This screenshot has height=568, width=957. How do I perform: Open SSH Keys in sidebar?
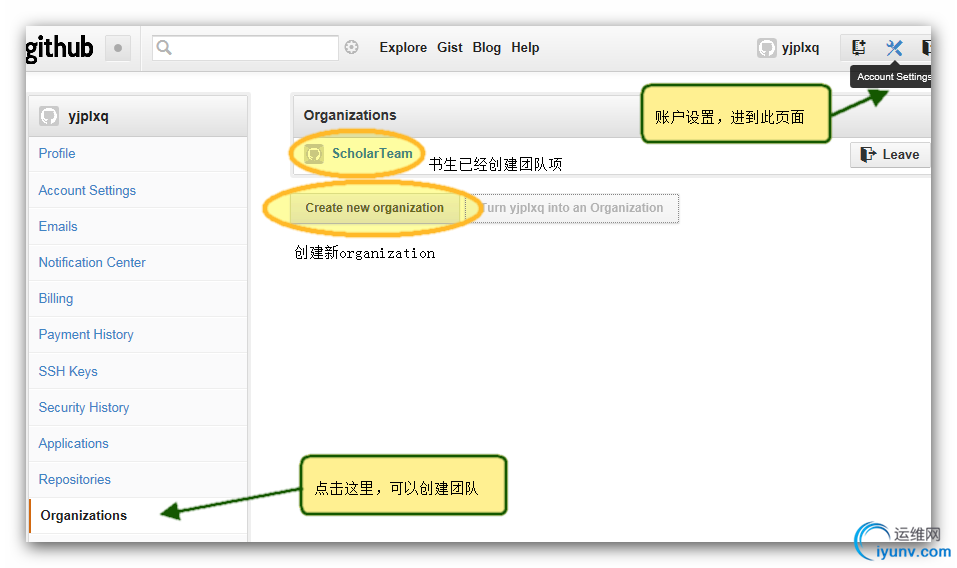pyautogui.click(x=138, y=371)
